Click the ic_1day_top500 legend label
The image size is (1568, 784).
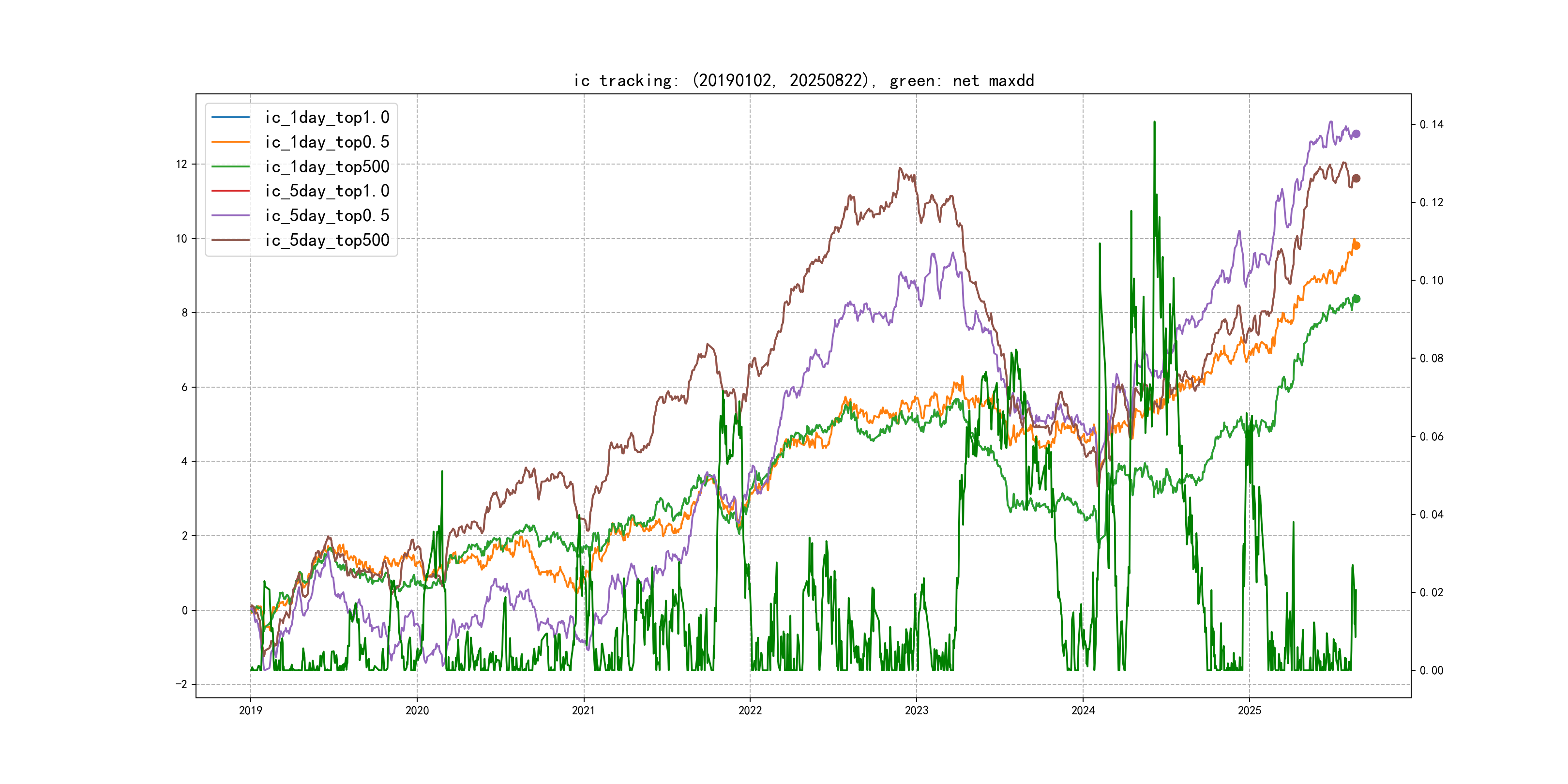pos(327,166)
